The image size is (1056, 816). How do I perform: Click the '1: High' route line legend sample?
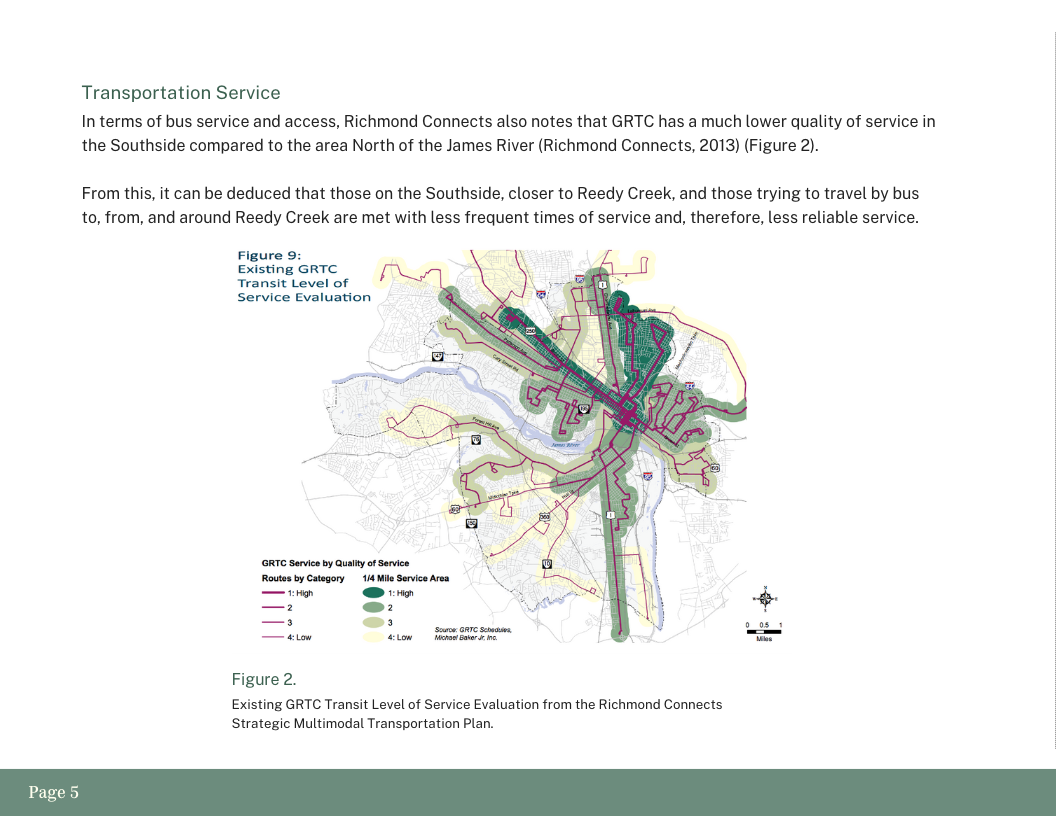(x=273, y=593)
